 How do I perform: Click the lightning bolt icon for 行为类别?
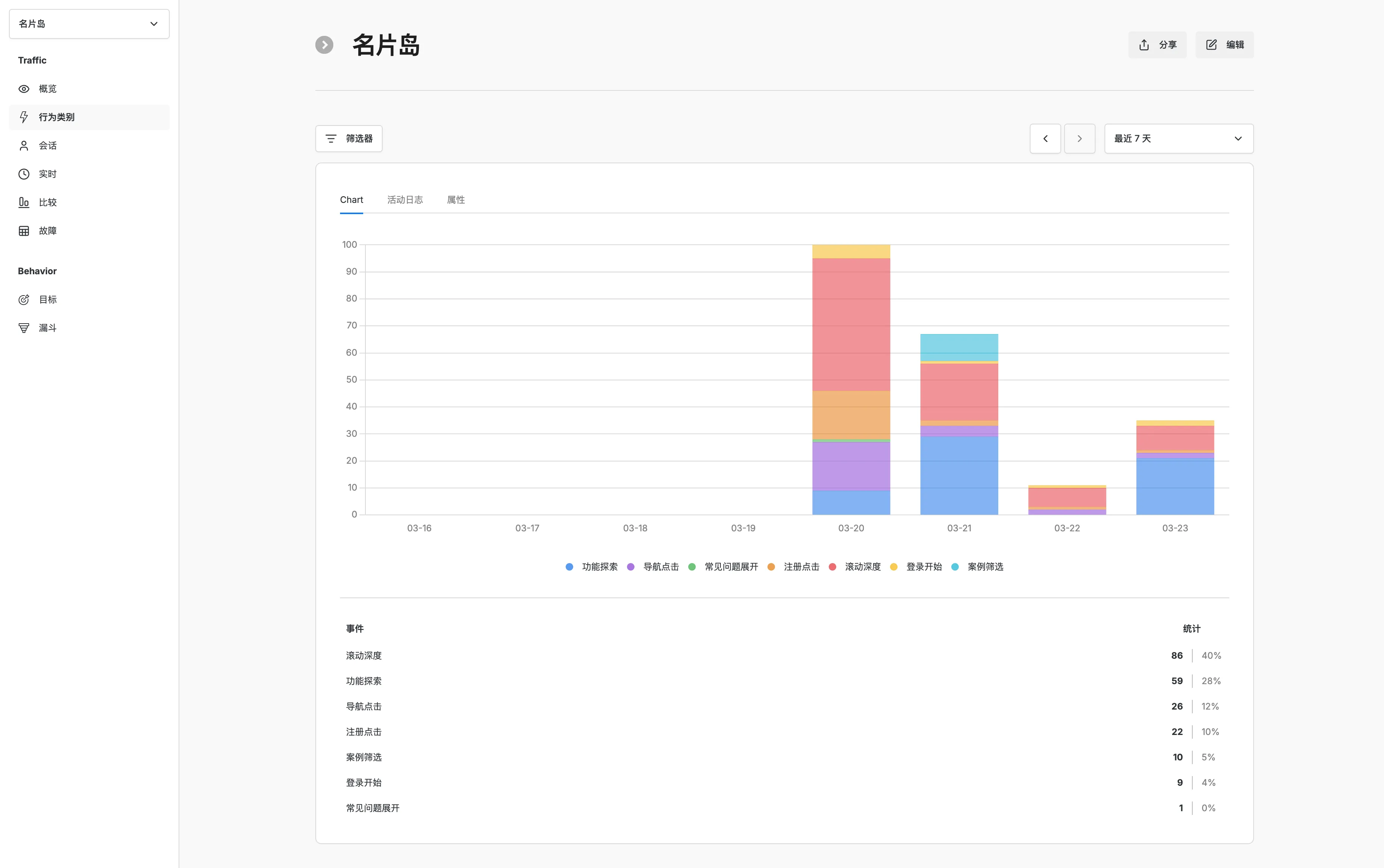coord(24,117)
